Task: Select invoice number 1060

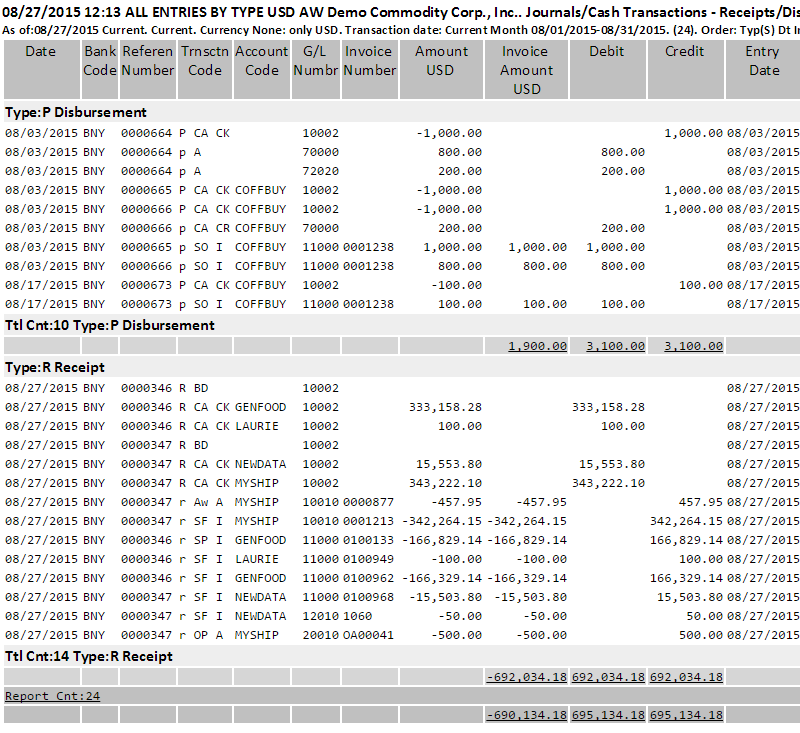Action: click(358, 616)
